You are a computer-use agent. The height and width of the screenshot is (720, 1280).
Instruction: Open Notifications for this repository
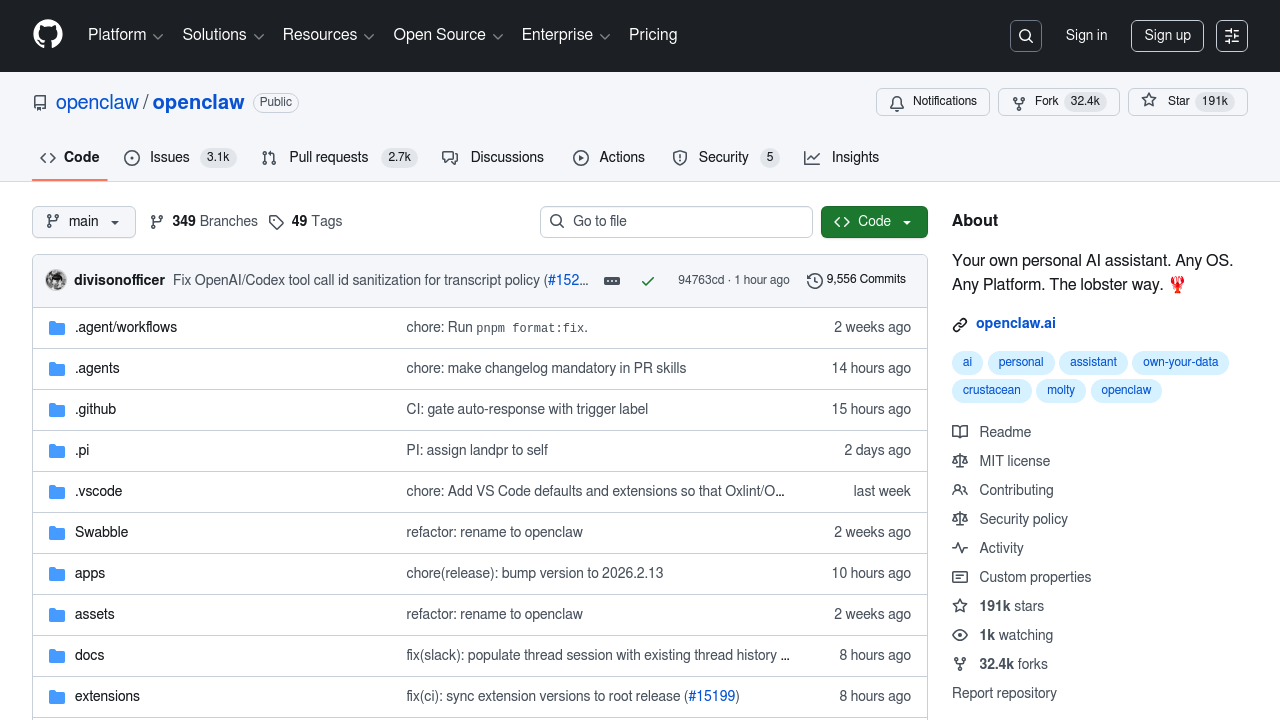[933, 102]
